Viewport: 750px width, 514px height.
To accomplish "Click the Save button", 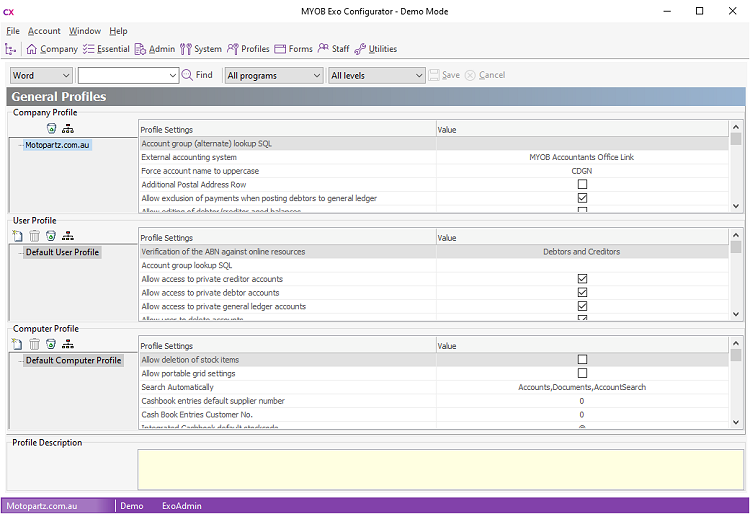I will tap(444, 75).
